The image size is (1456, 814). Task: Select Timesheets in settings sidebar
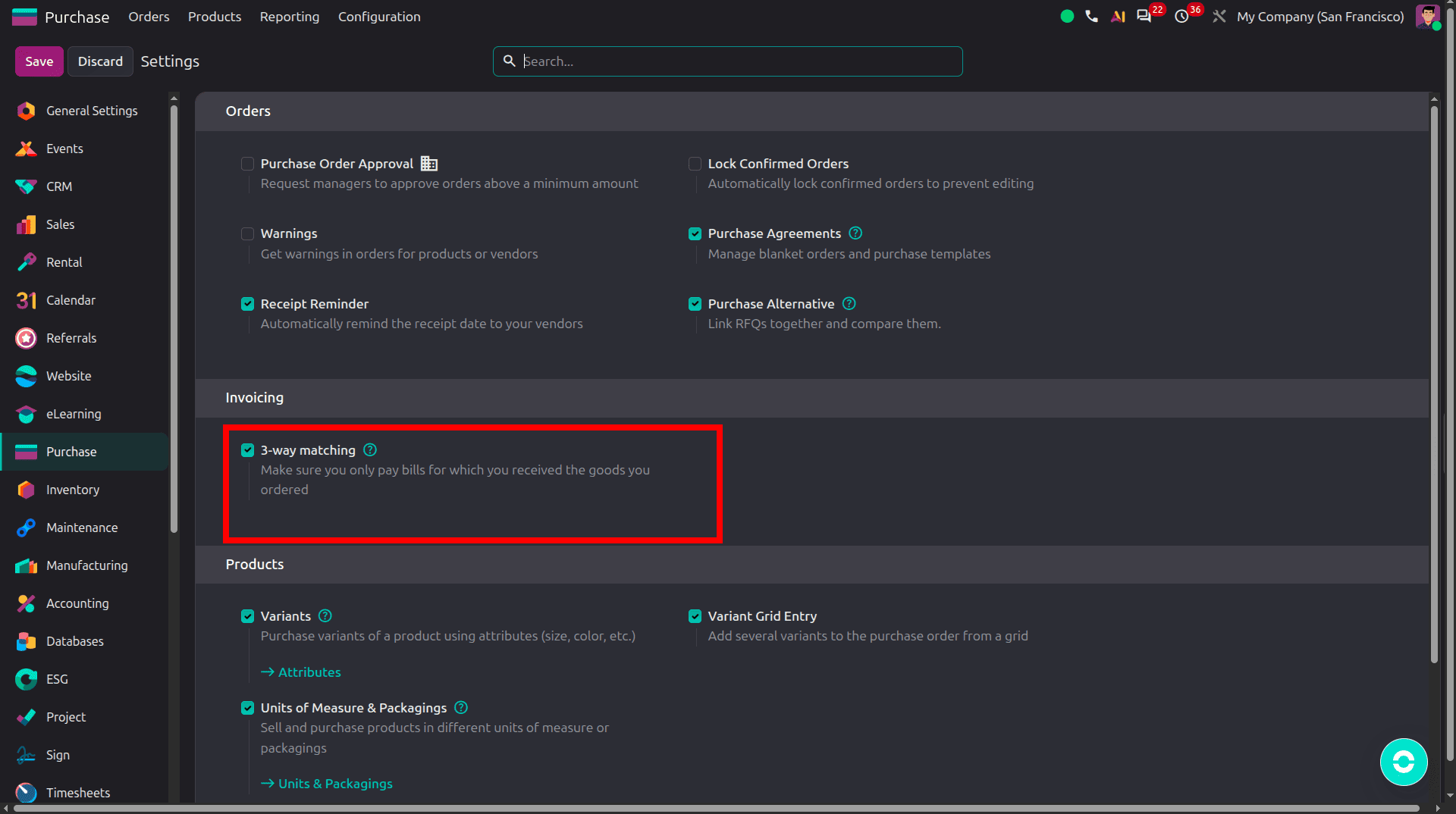(x=84, y=793)
